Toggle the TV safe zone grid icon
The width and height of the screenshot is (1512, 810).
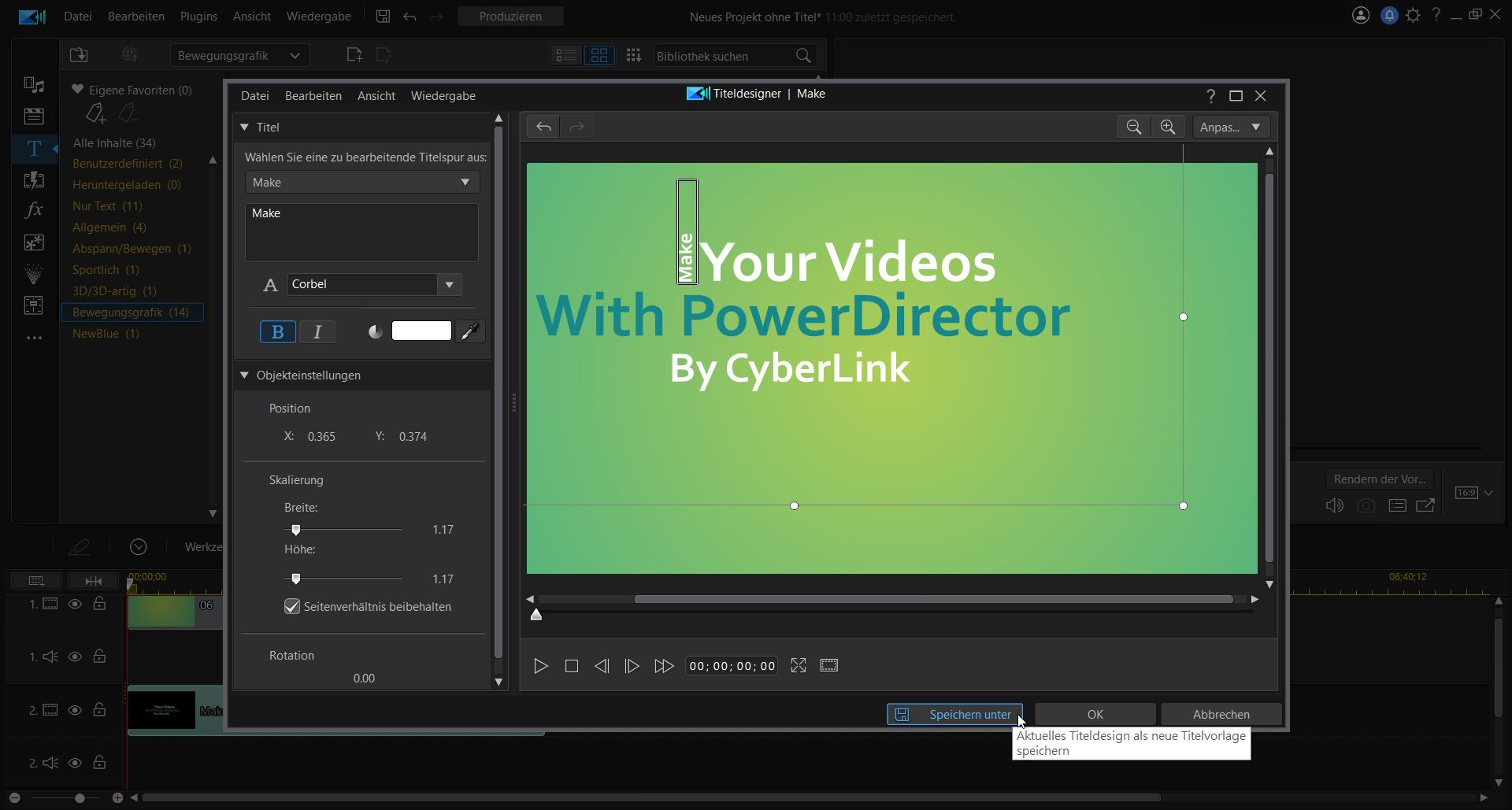[x=829, y=665]
